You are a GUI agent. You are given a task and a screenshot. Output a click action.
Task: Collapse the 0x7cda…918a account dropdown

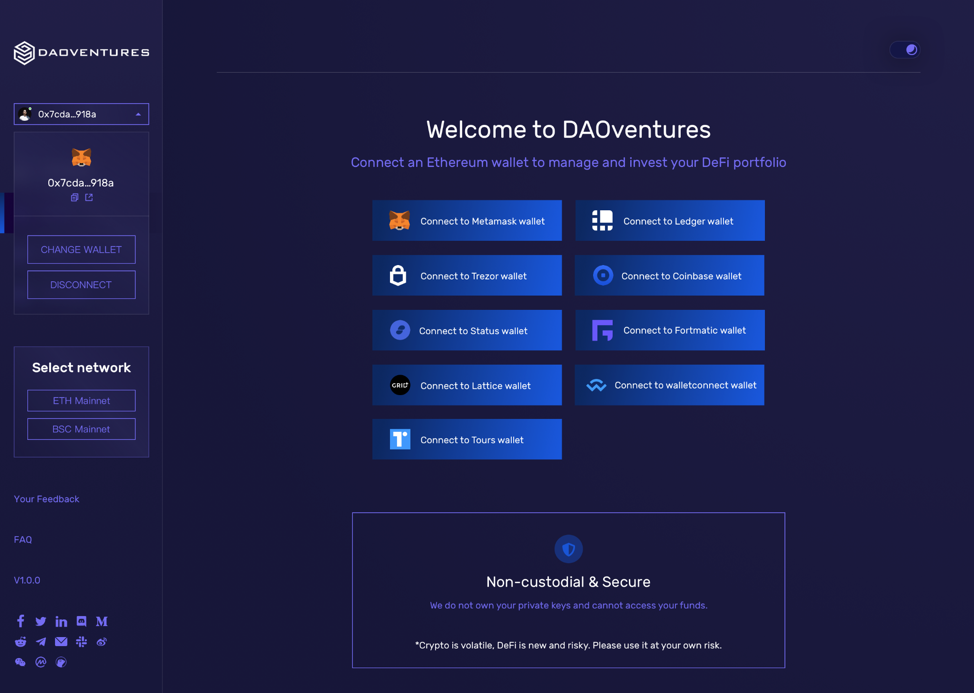[81, 114]
